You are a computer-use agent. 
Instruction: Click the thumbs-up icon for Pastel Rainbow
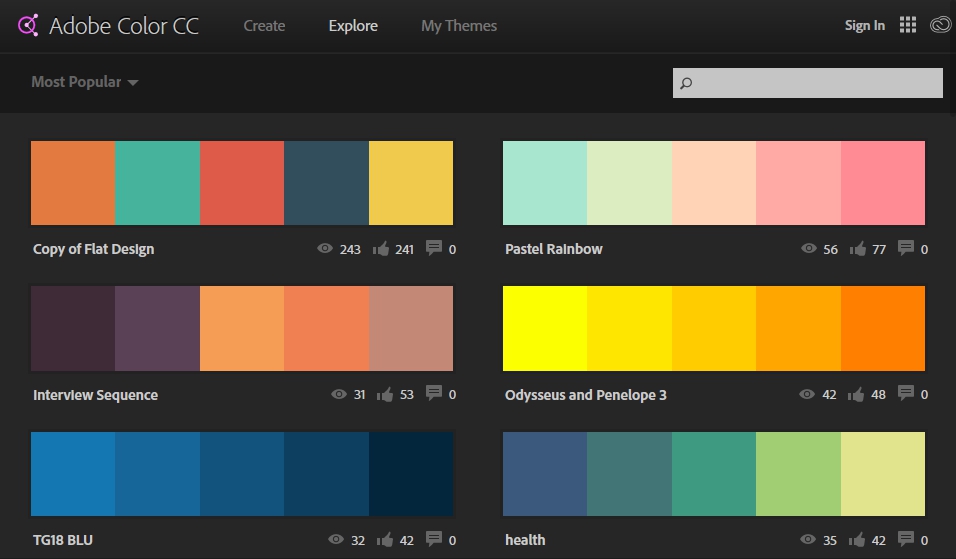tap(857, 249)
